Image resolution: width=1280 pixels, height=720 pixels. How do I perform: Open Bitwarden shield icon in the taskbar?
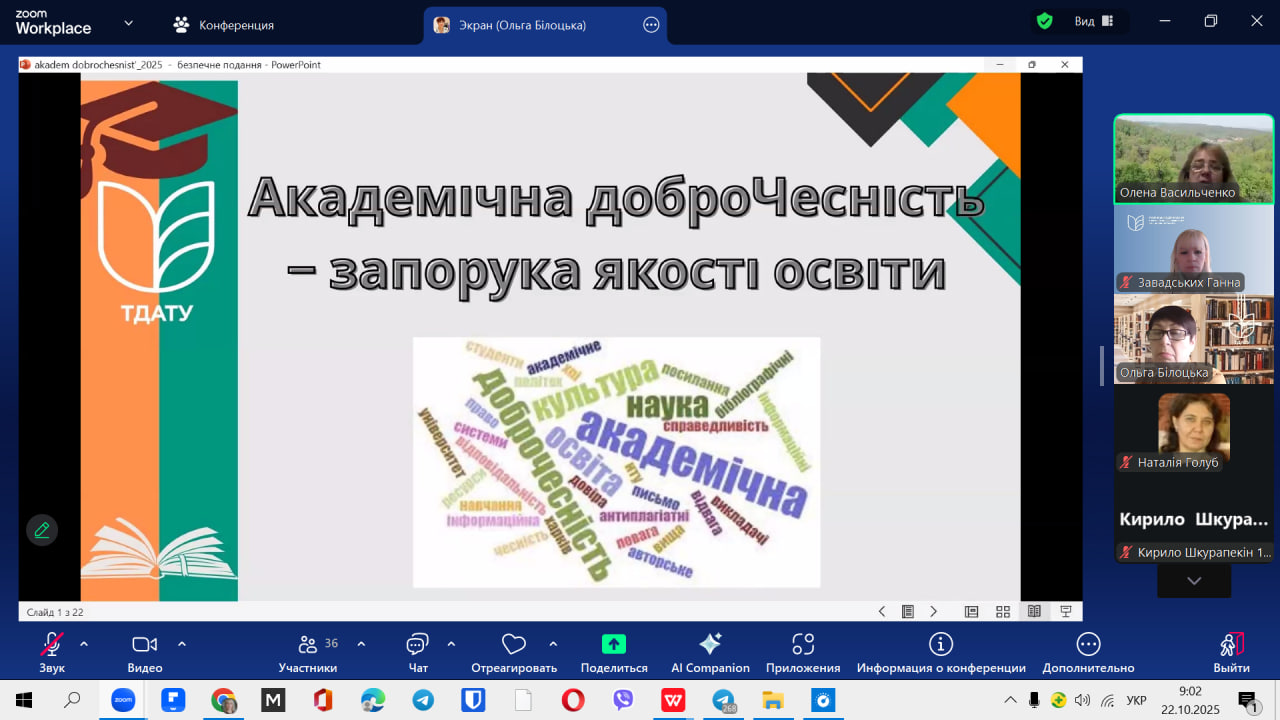tap(473, 700)
